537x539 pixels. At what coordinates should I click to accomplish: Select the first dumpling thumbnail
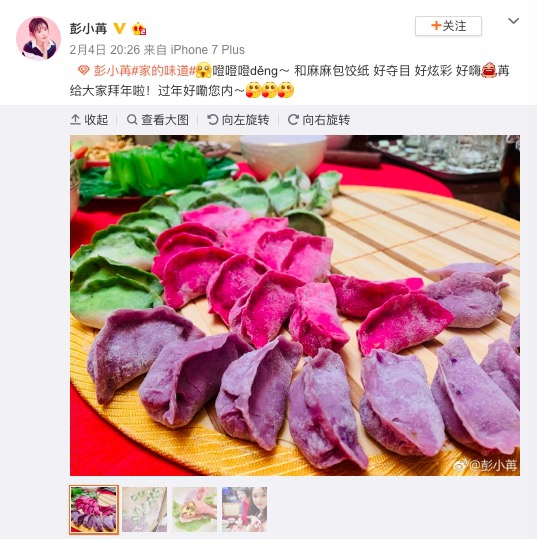(x=94, y=509)
